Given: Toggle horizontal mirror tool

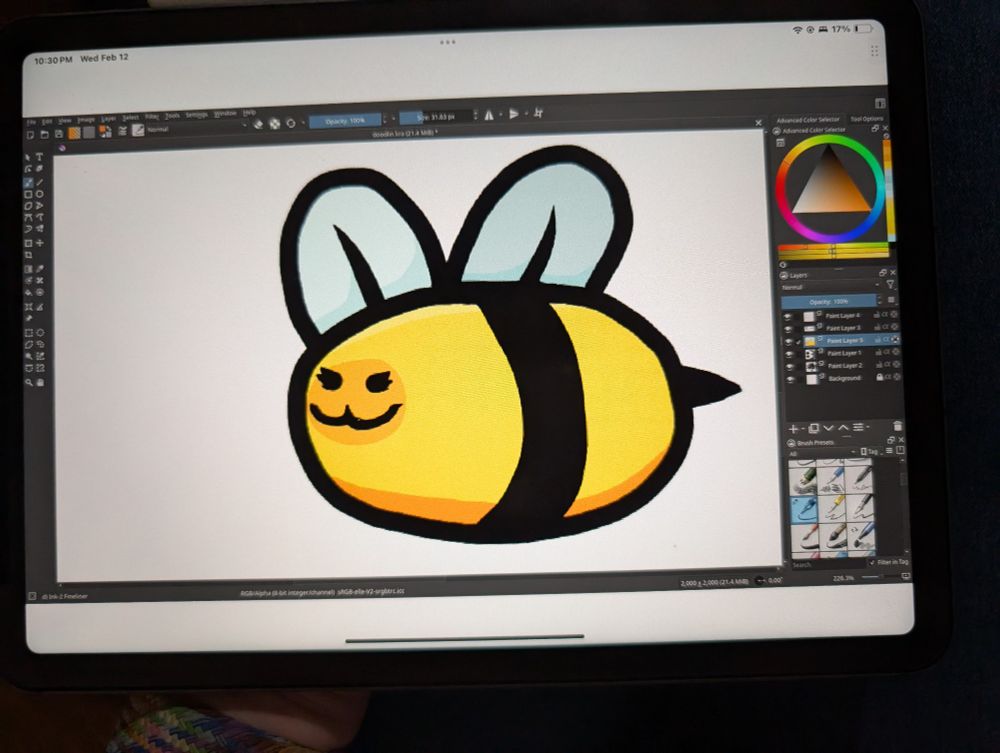Looking at the screenshot, I should click(x=489, y=115).
